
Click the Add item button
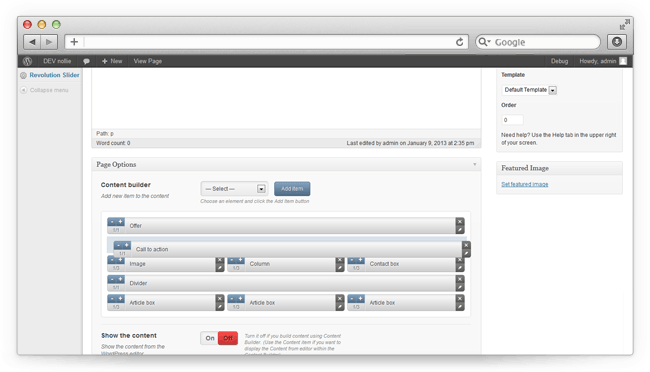(292, 189)
